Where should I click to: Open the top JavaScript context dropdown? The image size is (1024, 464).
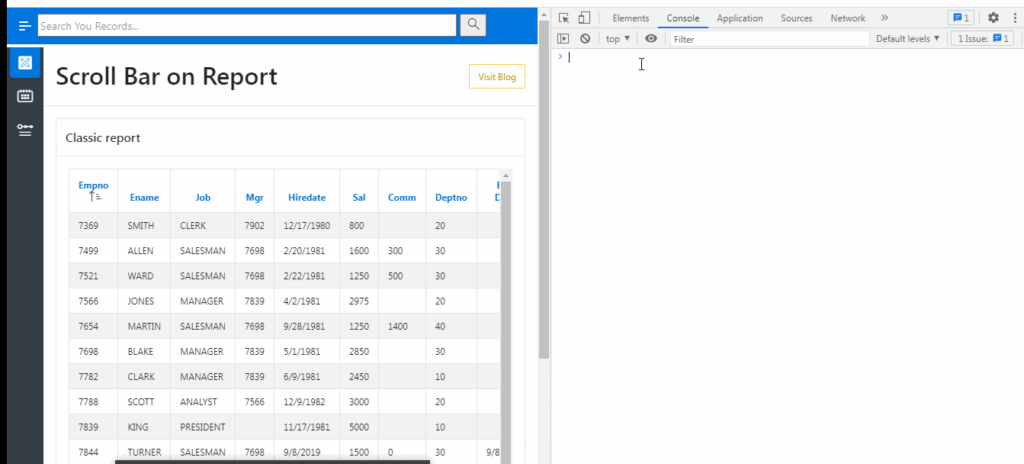pyautogui.click(x=618, y=39)
